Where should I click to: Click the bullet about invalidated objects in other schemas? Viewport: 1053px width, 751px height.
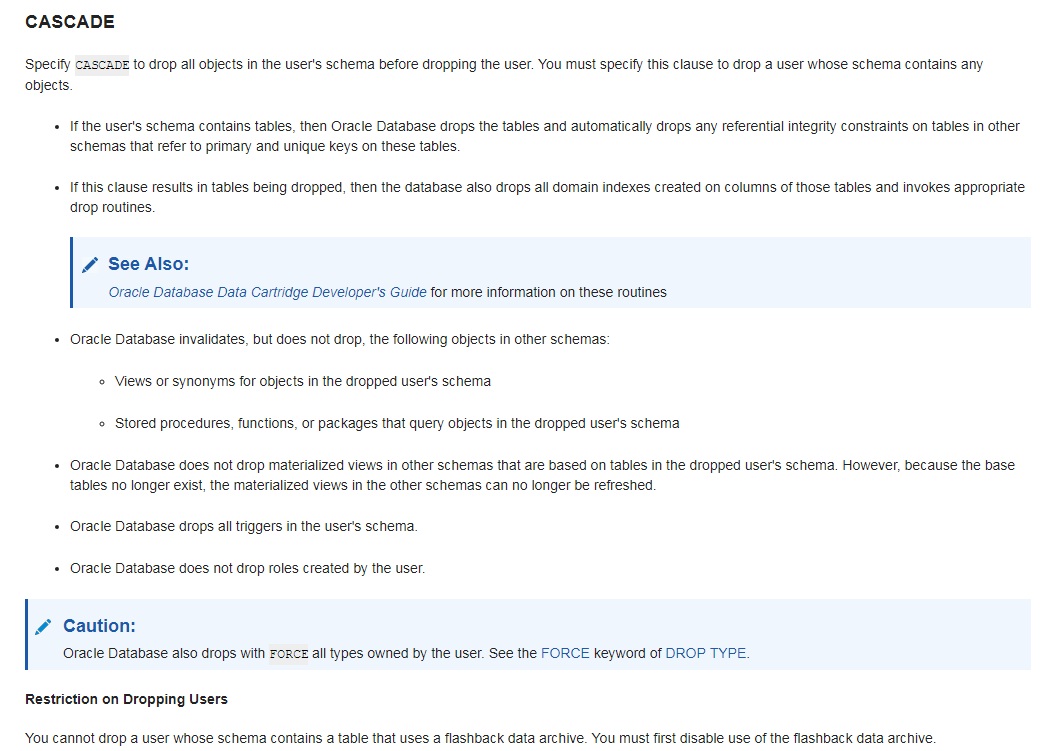[x=340, y=339]
